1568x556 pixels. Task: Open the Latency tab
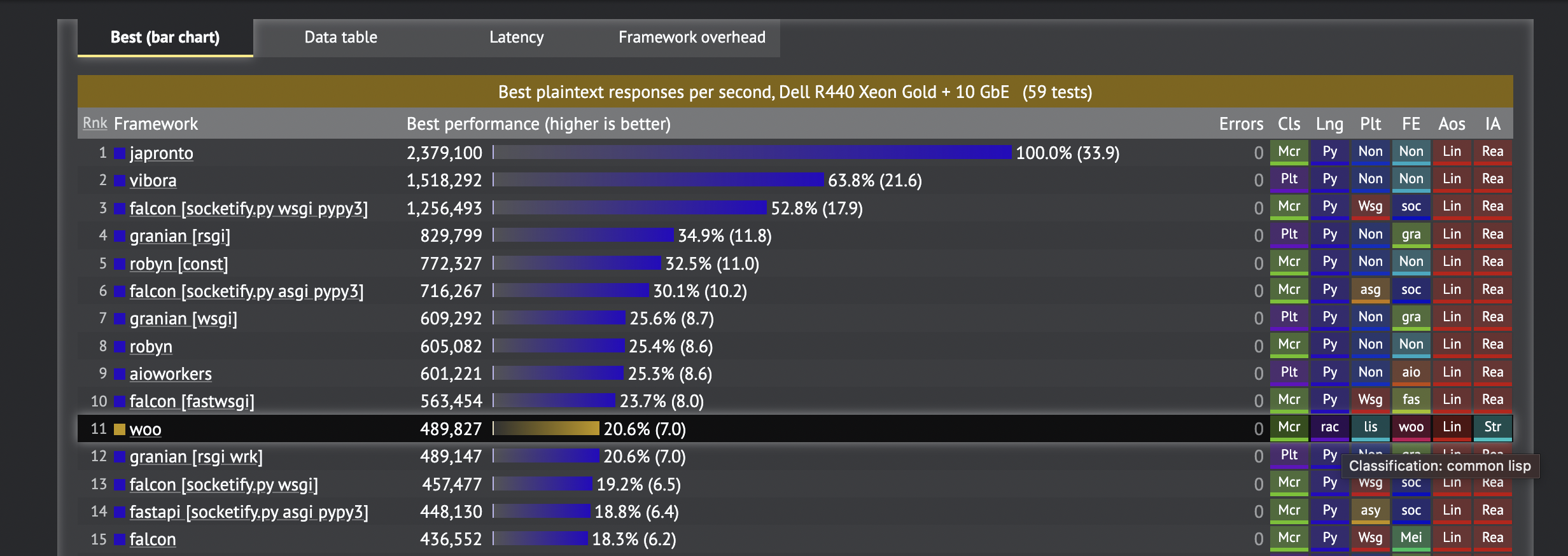[x=516, y=37]
